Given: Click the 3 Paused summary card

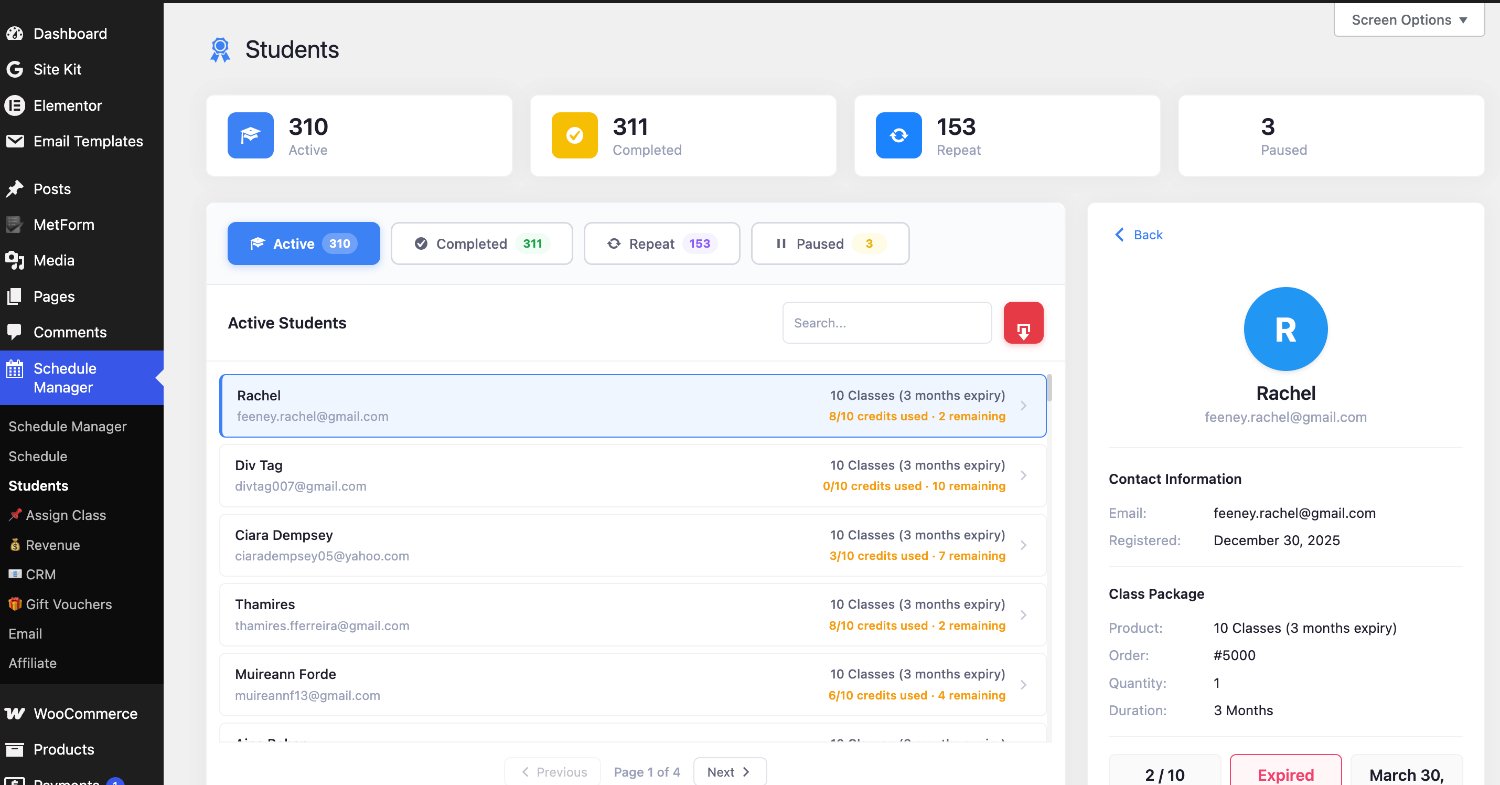Looking at the screenshot, I should coord(1331,136).
